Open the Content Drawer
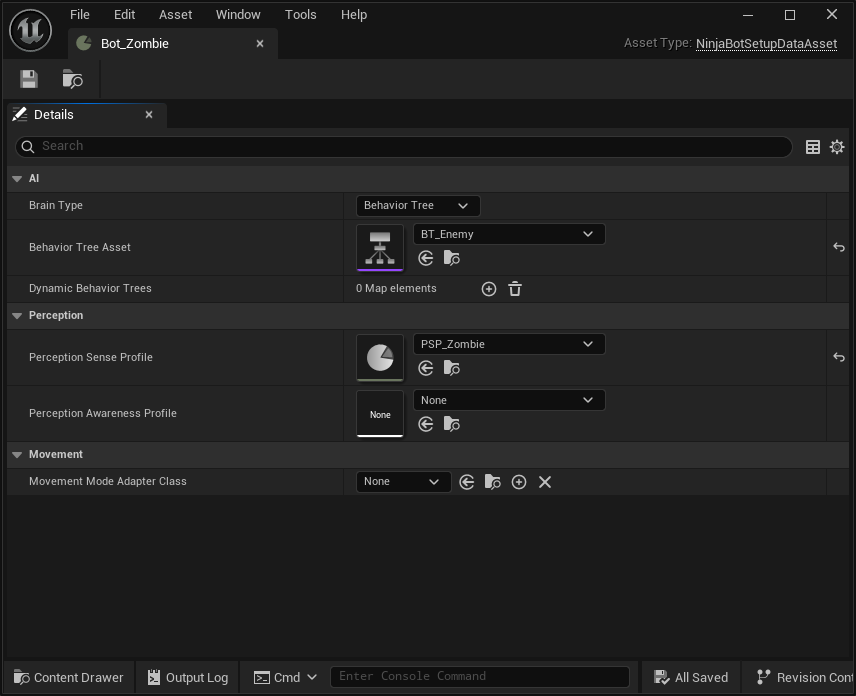The height and width of the screenshot is (696, 856). pos(67,677)
